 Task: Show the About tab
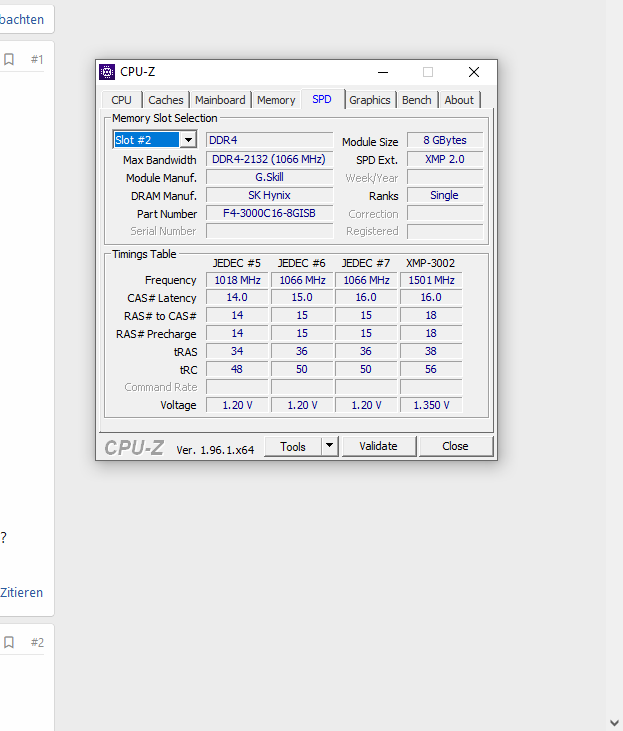[x=459, y=100]
